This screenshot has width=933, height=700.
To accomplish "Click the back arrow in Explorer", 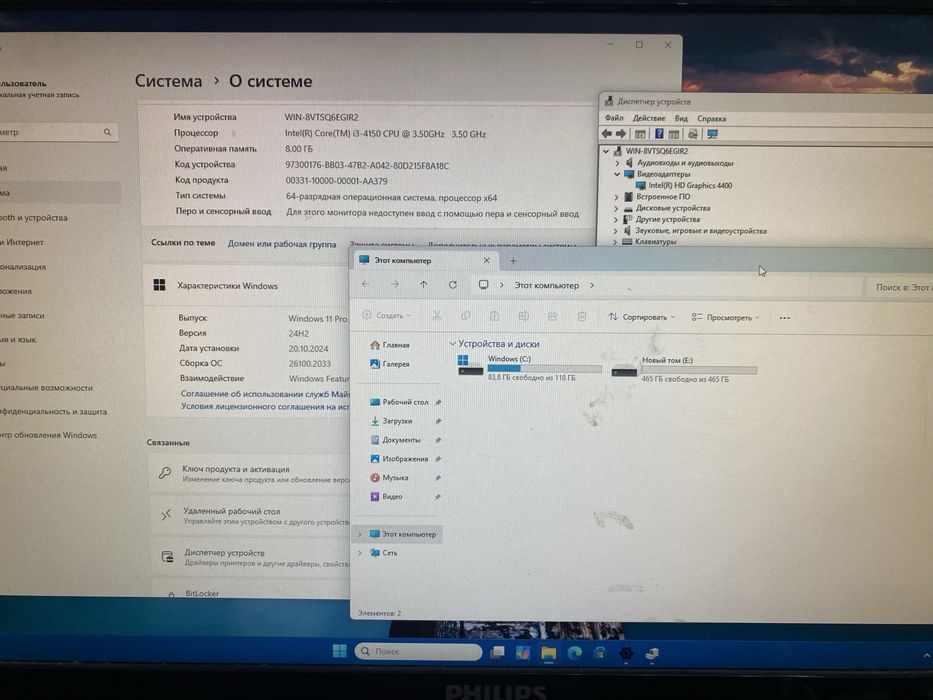I will (x=365, y=284).
